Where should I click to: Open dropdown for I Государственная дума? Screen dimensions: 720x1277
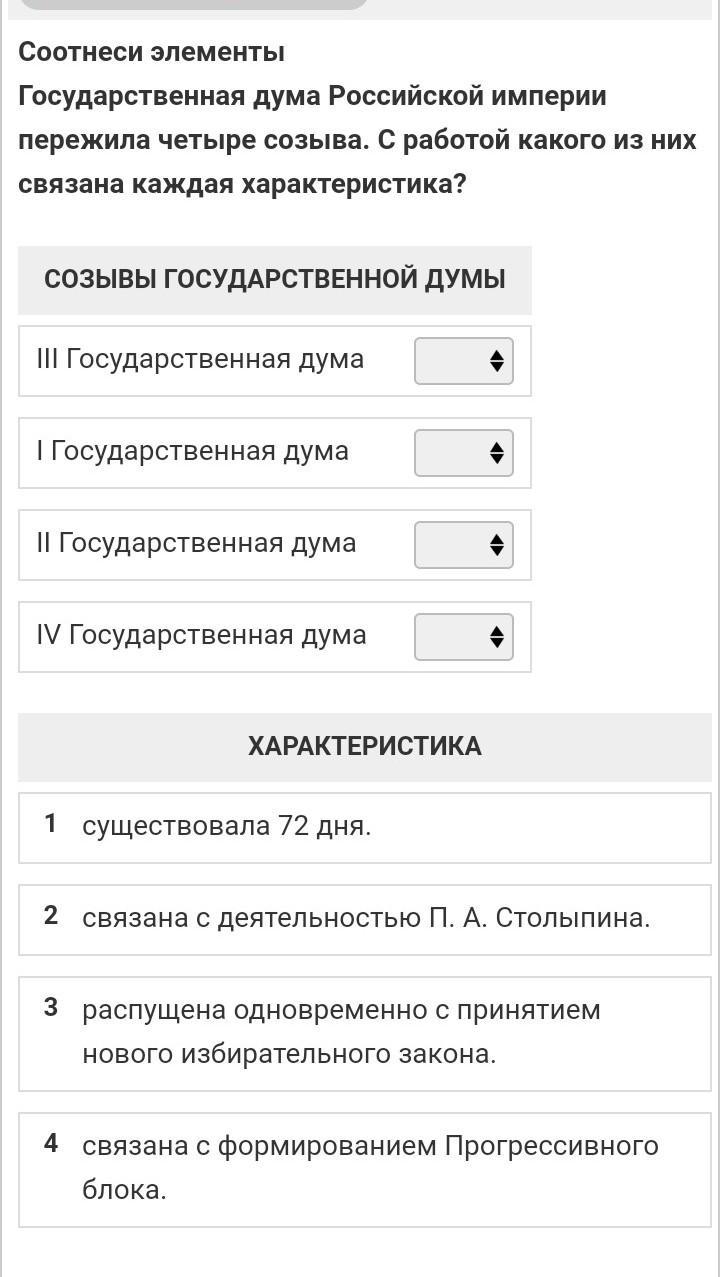coord(464,453)
